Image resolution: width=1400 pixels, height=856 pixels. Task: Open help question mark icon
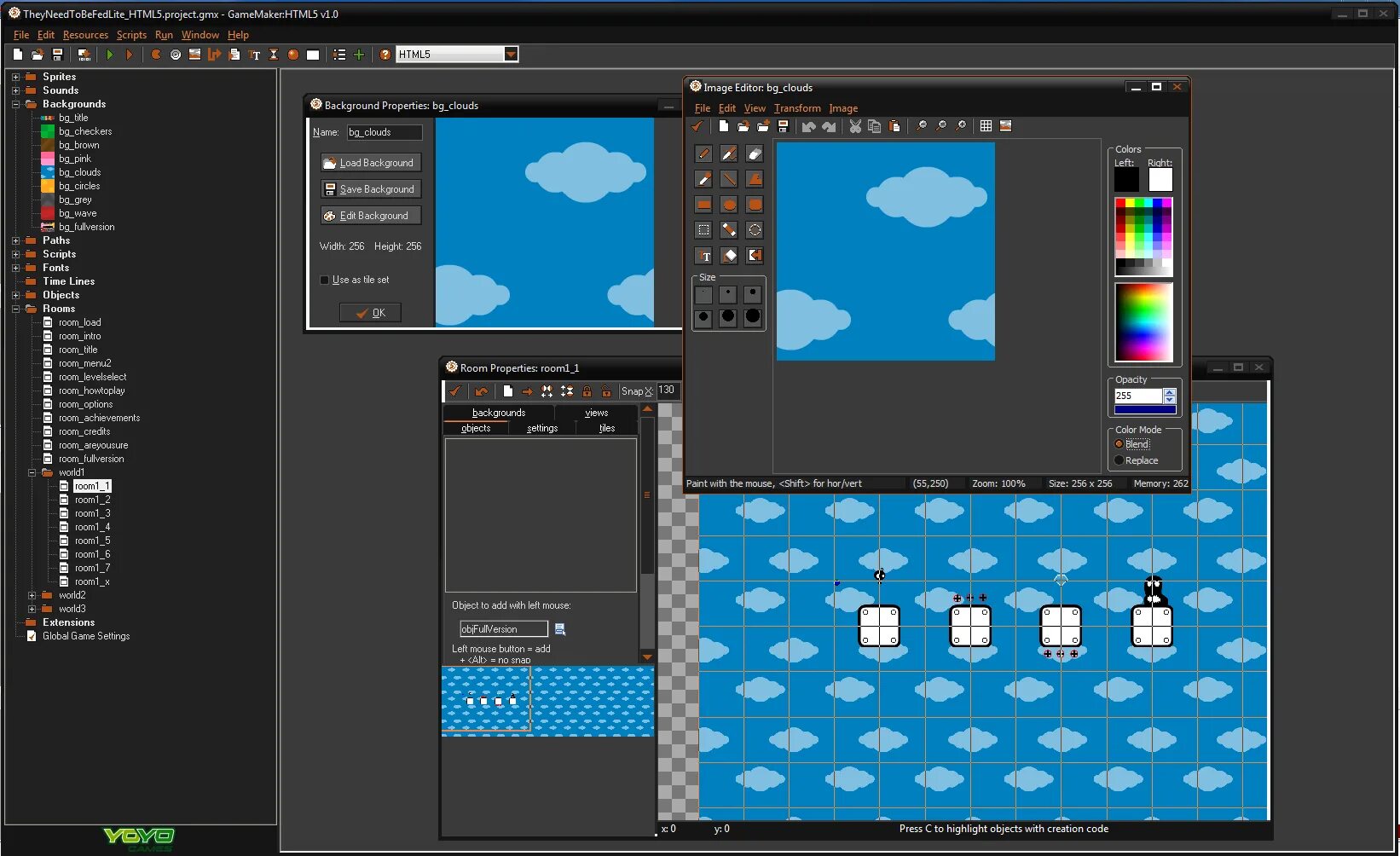pyautogui.click(x=385, y=55)
